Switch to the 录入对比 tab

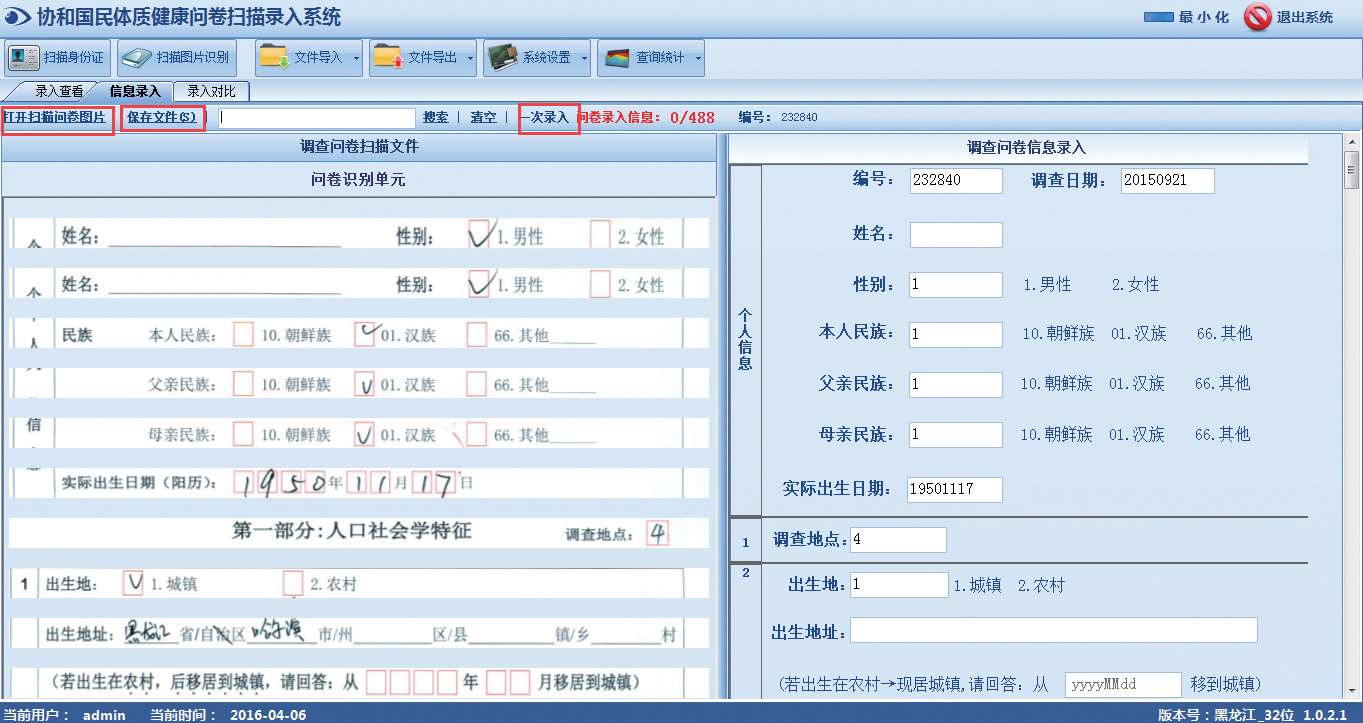click(211, 91)
